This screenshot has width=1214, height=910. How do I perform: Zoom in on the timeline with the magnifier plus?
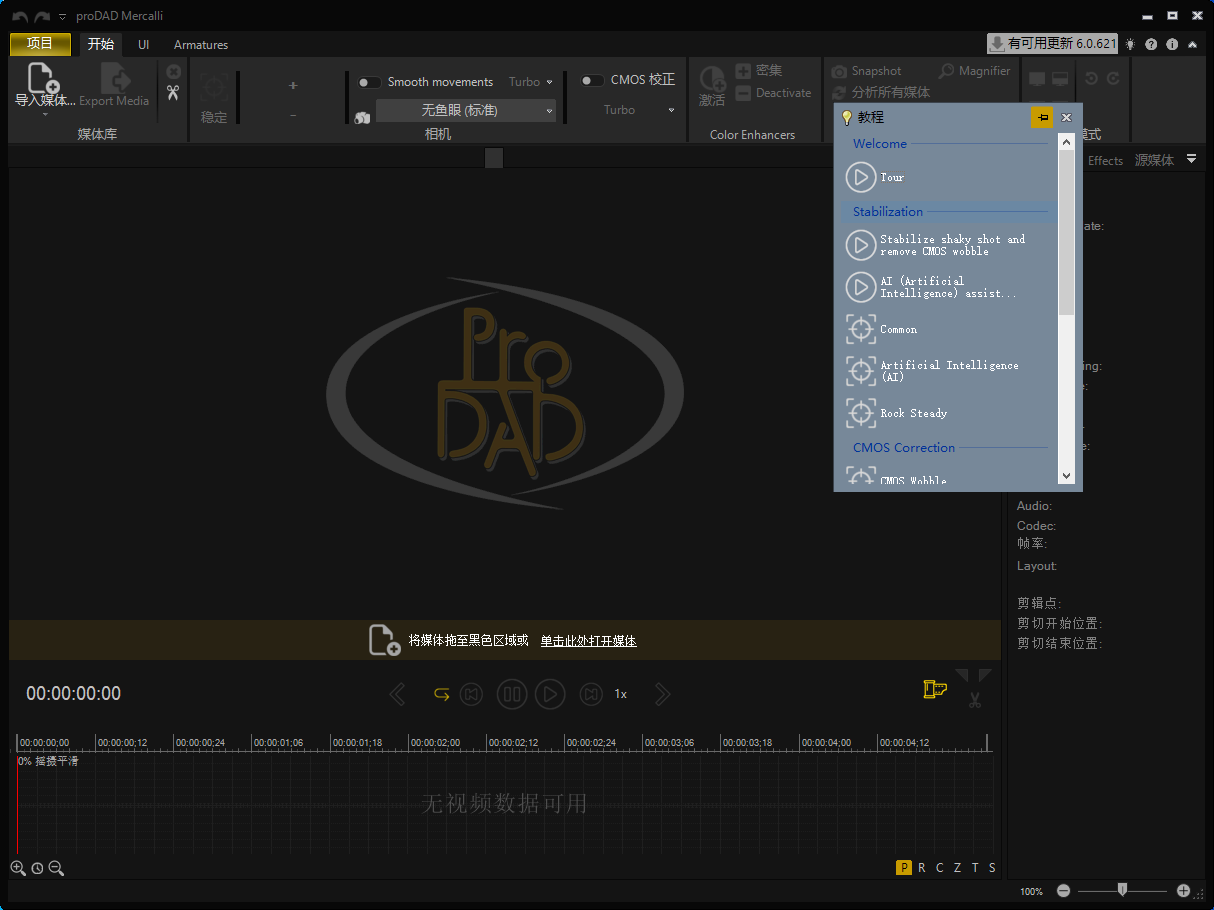tap(18, 868)
